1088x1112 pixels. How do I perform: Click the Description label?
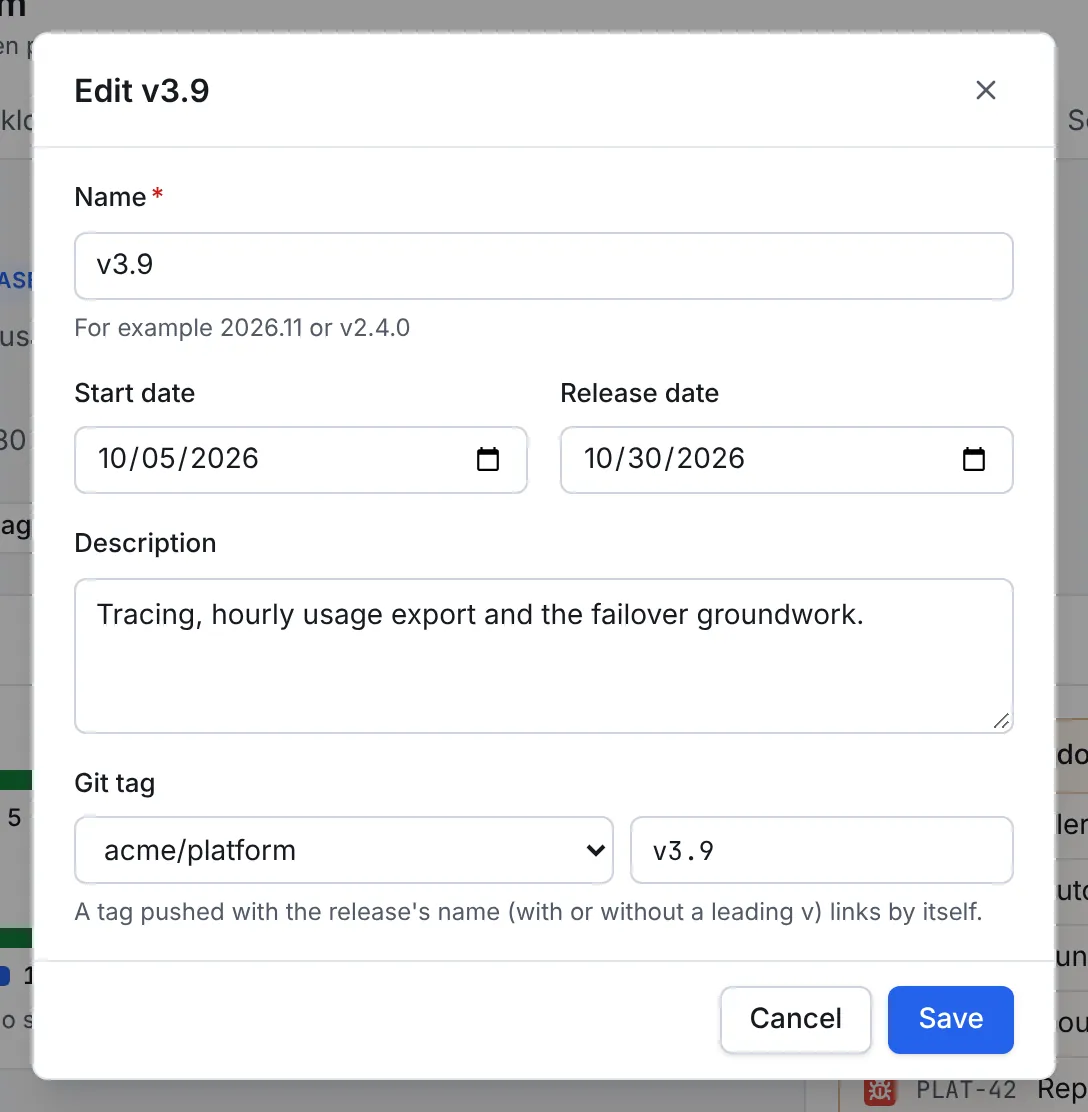click(x=145, y=543)
